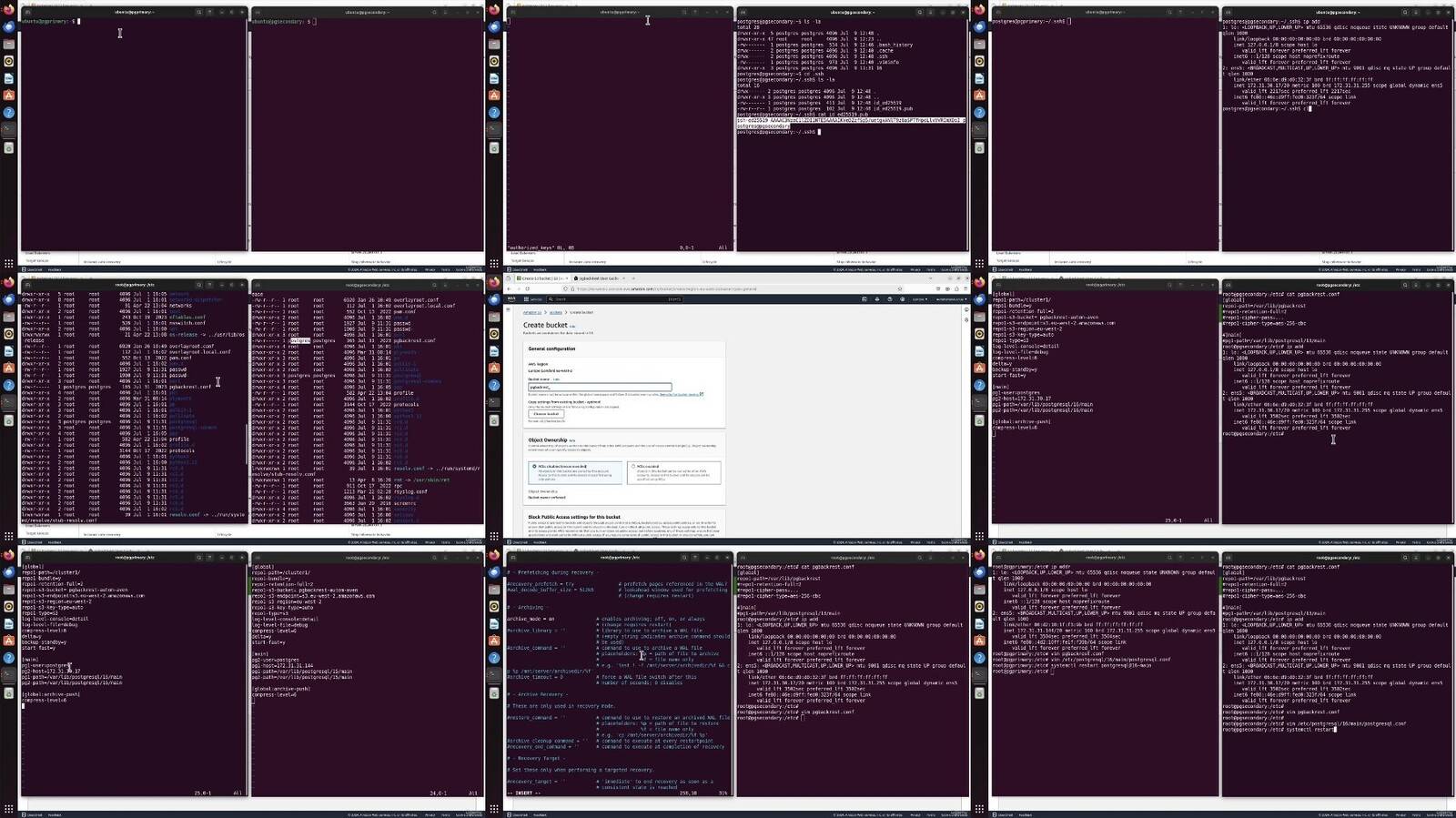Screen dimensions: 1456x818
Task: Open the AWS region dropdown
Action: (x=919, y=299)
